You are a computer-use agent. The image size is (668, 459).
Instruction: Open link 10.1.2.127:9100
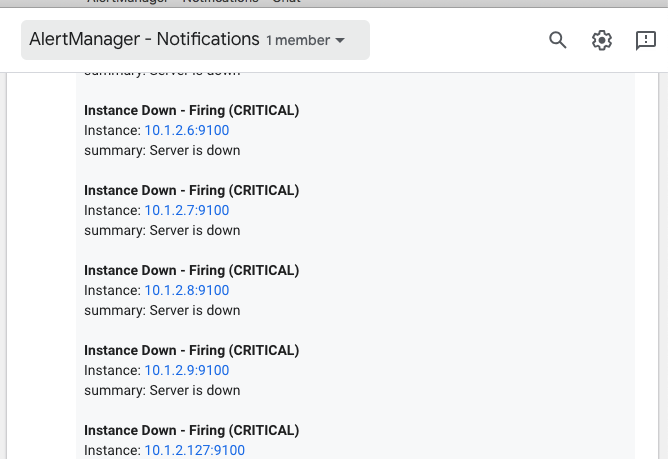(195, 450)
